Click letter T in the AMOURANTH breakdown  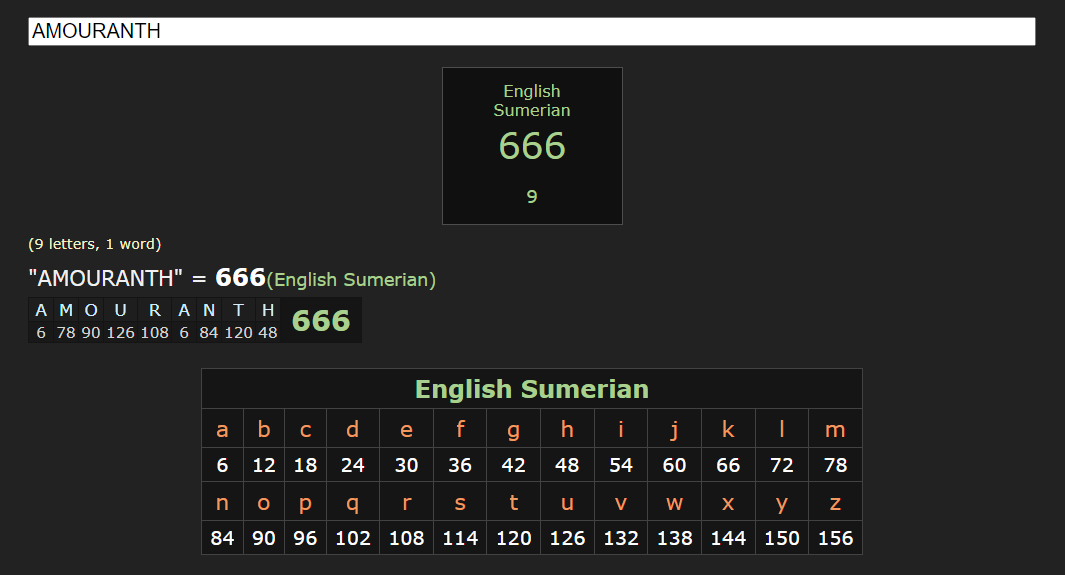coord(238,310)
